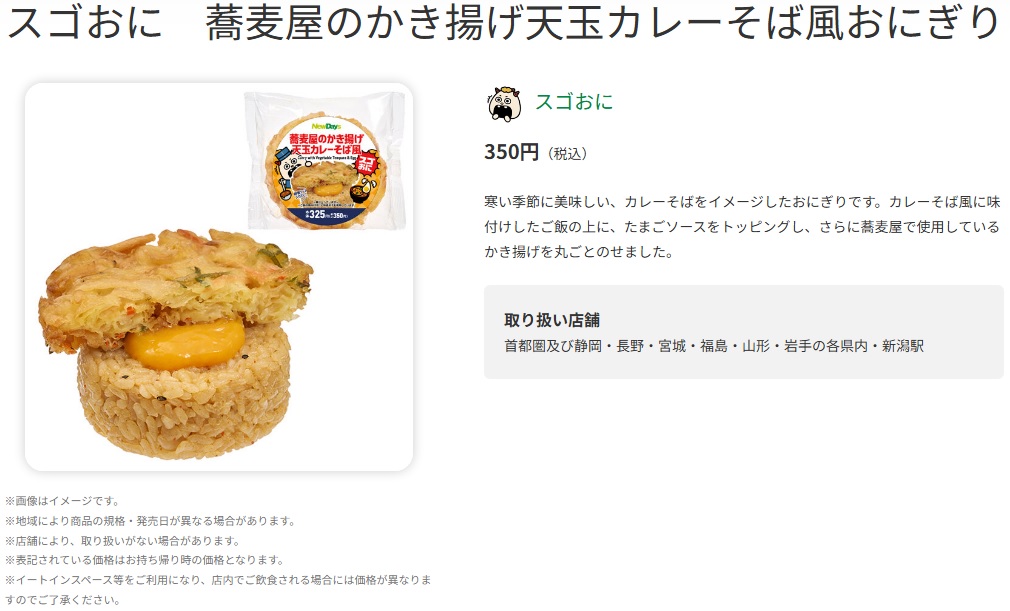Click the red スゴおに badge on package
Screen dimensions: 1010x611
(367, 164)
